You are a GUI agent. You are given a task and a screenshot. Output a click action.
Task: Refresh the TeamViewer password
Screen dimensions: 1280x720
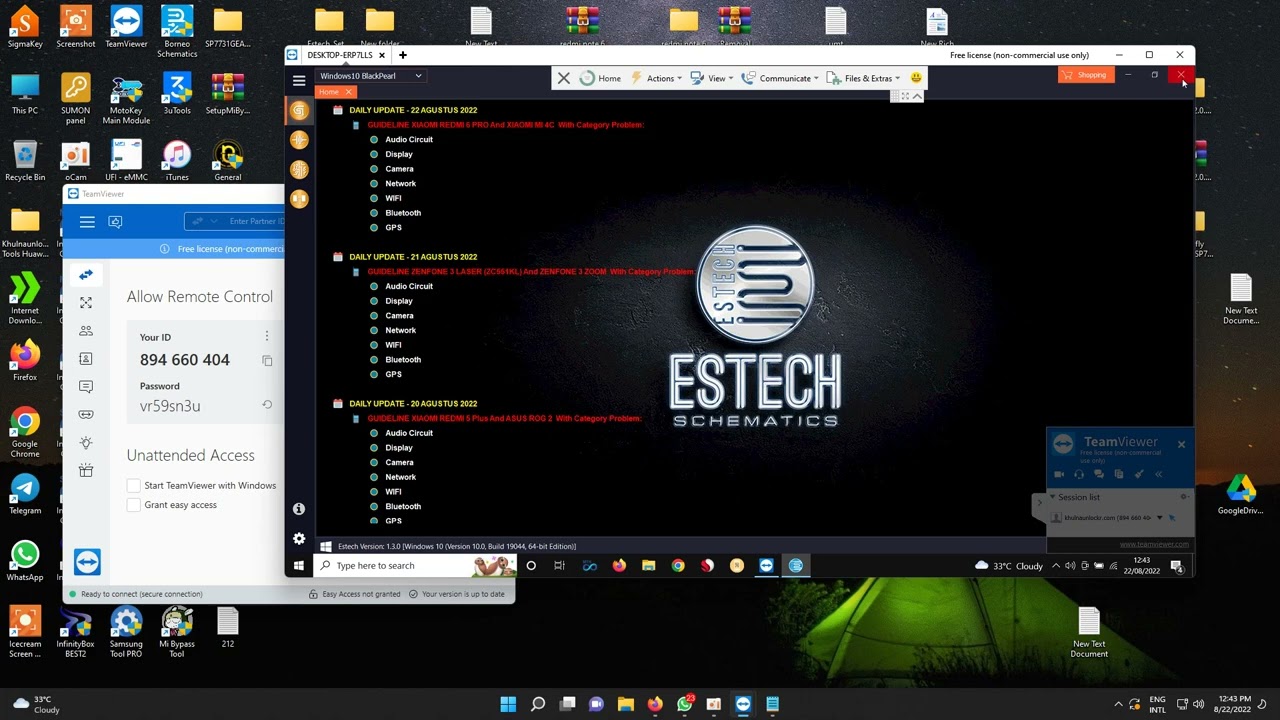tap(267, 405)
